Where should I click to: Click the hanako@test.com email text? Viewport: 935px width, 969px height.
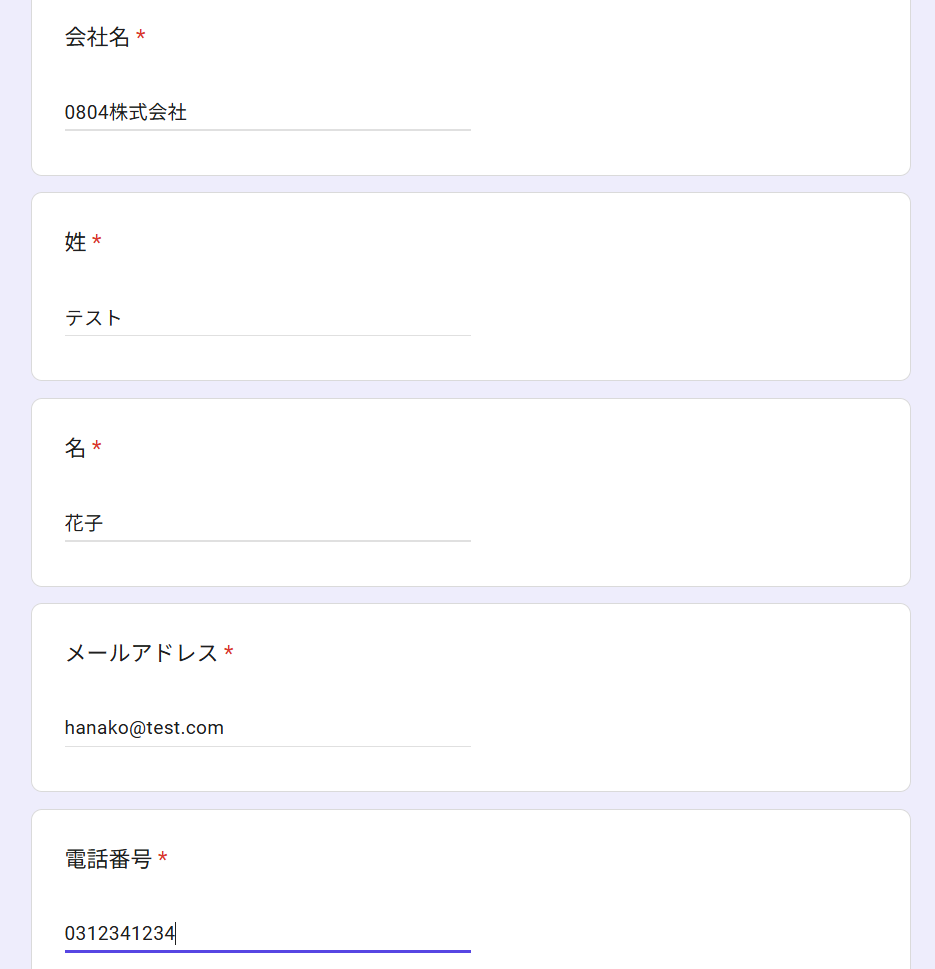[x=144, y=728]
